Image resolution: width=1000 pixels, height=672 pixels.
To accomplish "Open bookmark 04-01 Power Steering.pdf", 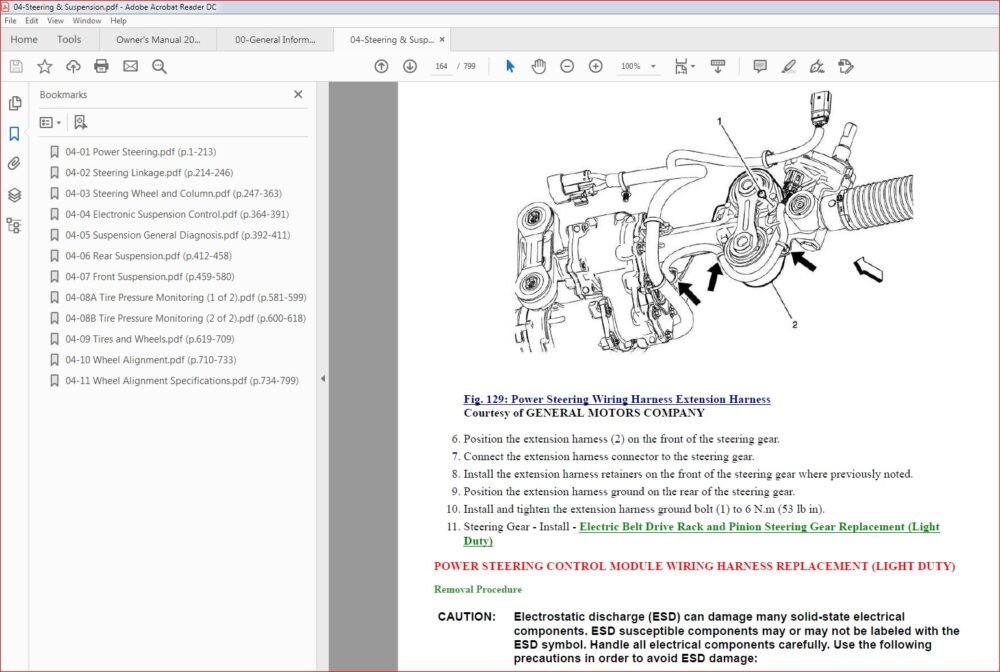I will [x=140, y=152].
